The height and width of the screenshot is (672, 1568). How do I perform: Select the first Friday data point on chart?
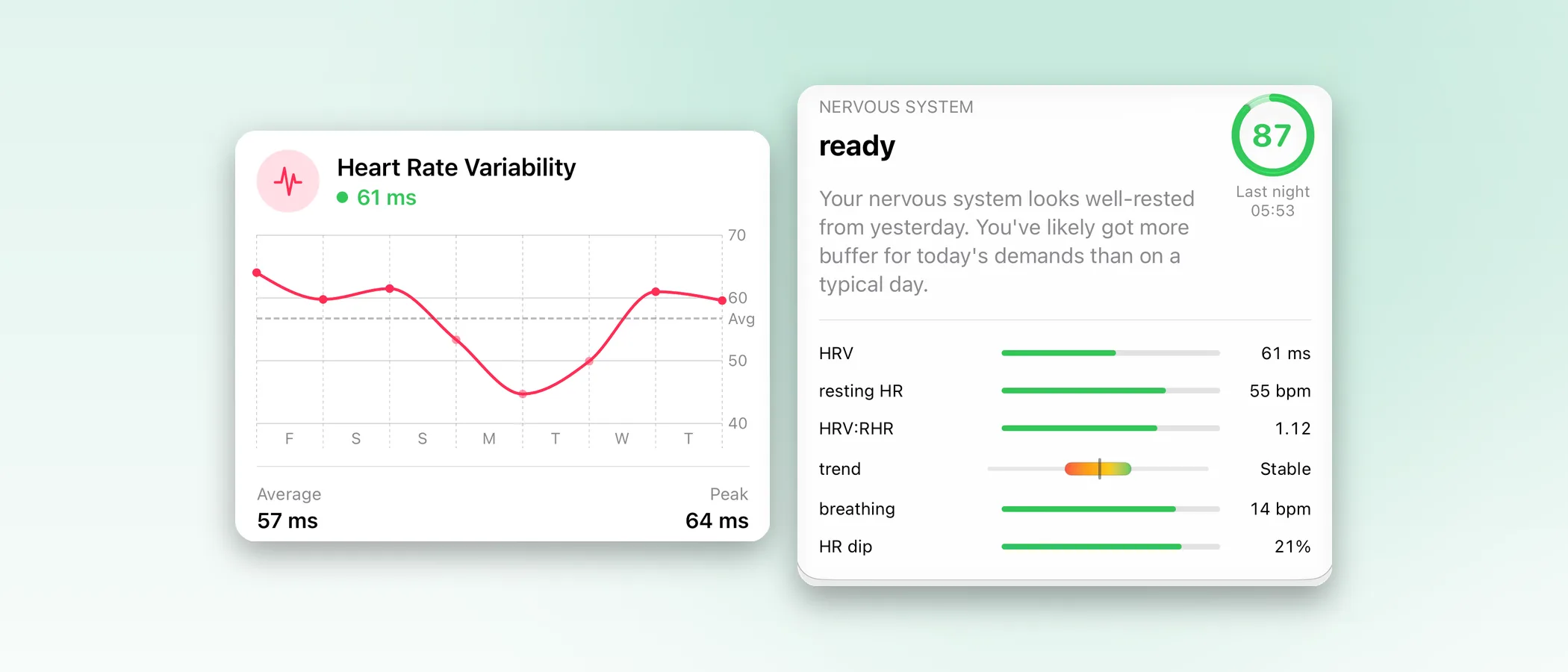tap(257, 273)
